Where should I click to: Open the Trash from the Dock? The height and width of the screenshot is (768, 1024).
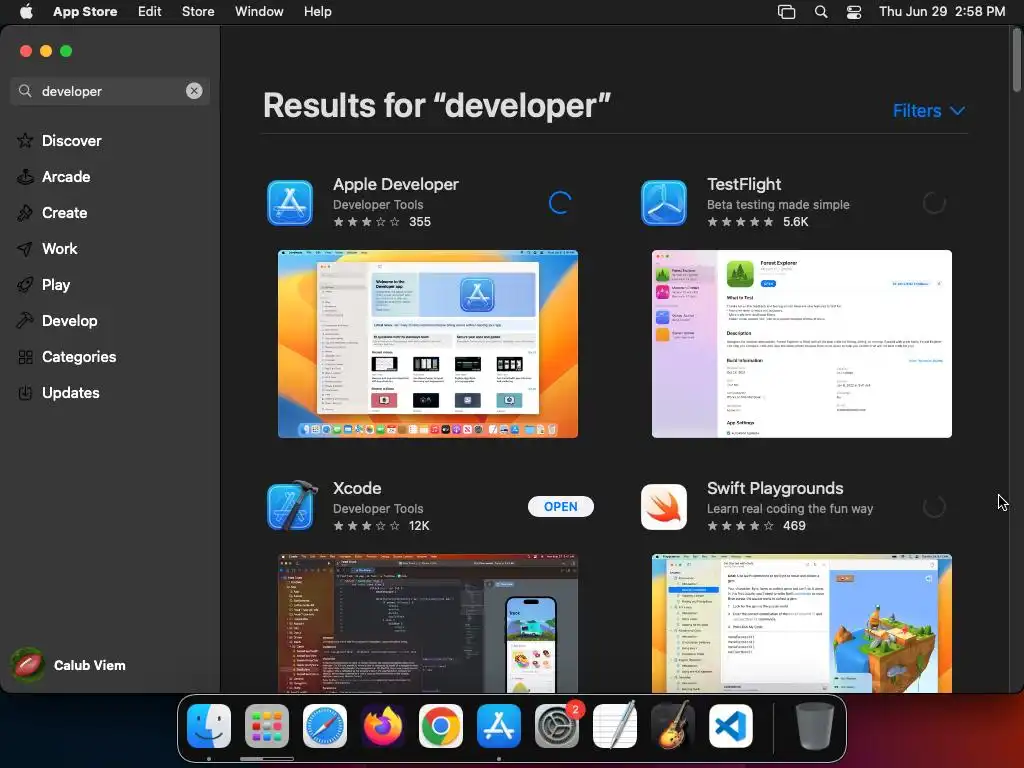tap(814, 726)
